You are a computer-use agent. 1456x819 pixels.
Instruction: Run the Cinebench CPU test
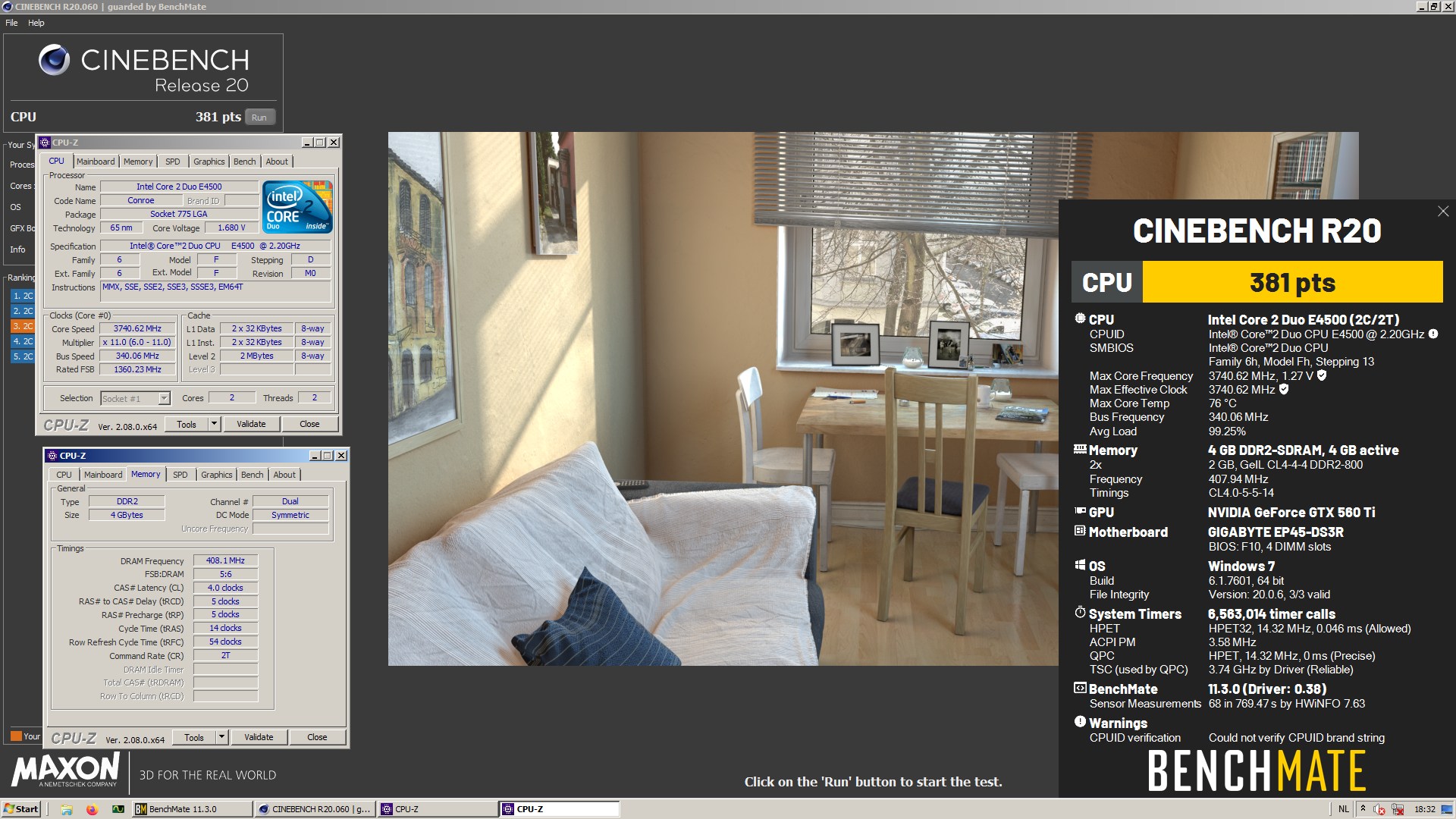tap(259, 118)
